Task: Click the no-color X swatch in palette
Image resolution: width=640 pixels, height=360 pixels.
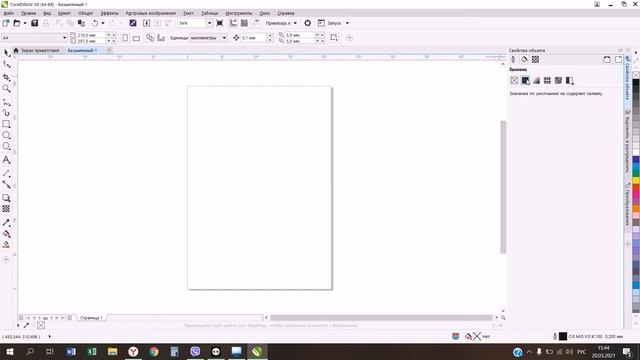Action: pyautogui.click(x=636, y=75)
